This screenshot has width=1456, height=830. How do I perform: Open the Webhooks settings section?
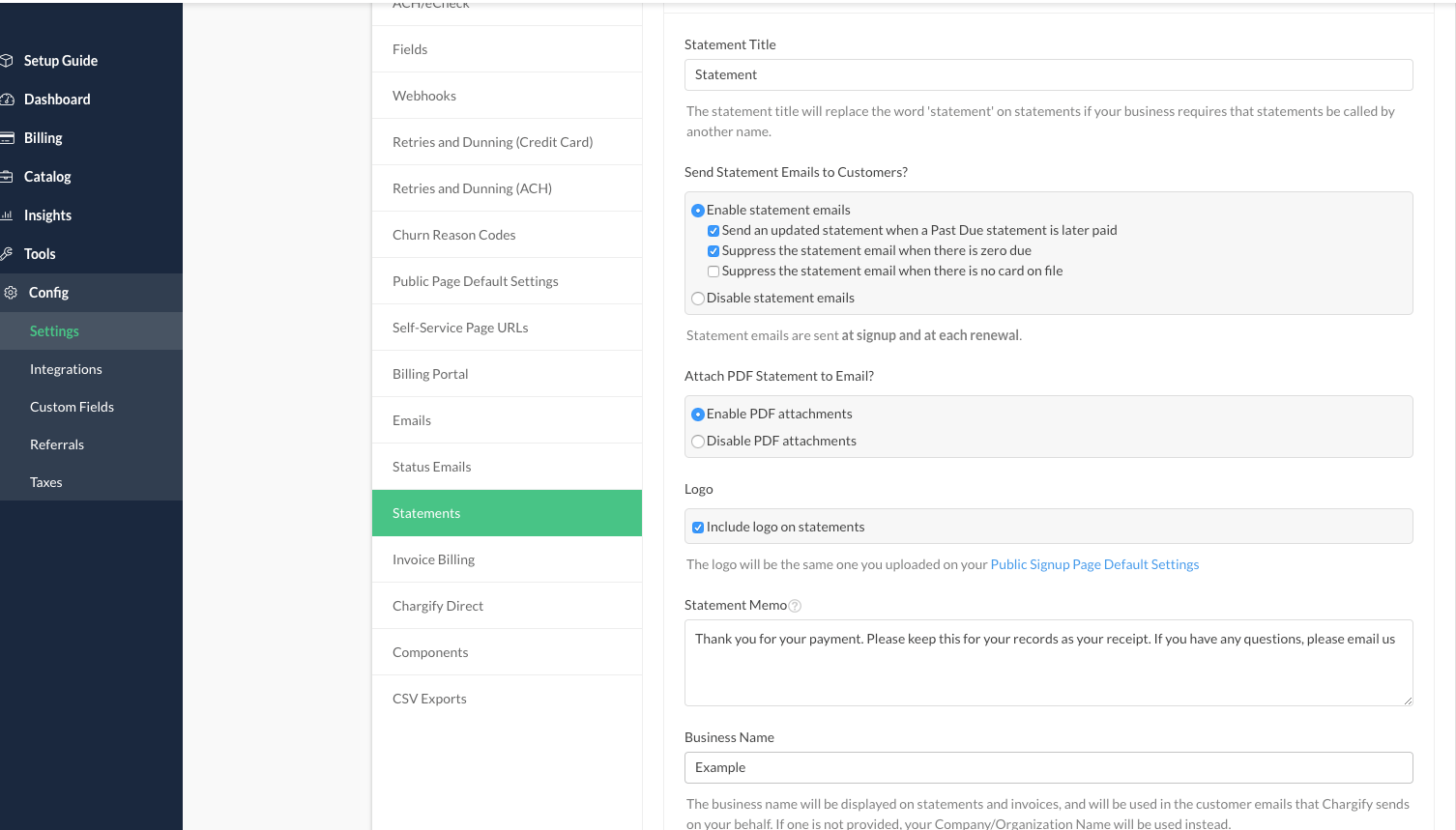pos(423,96)
